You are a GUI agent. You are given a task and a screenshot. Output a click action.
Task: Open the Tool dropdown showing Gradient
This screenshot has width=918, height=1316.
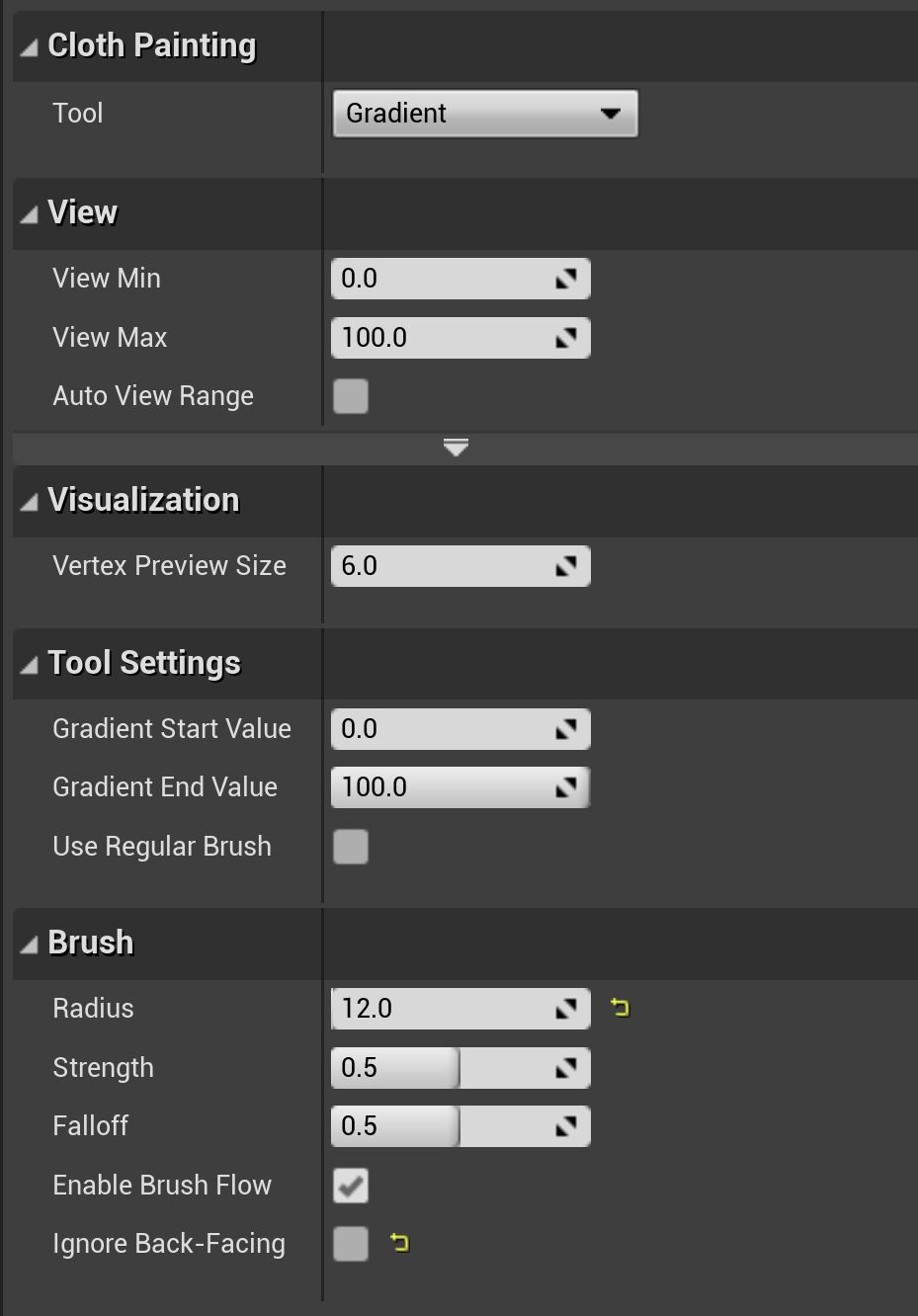484,114
